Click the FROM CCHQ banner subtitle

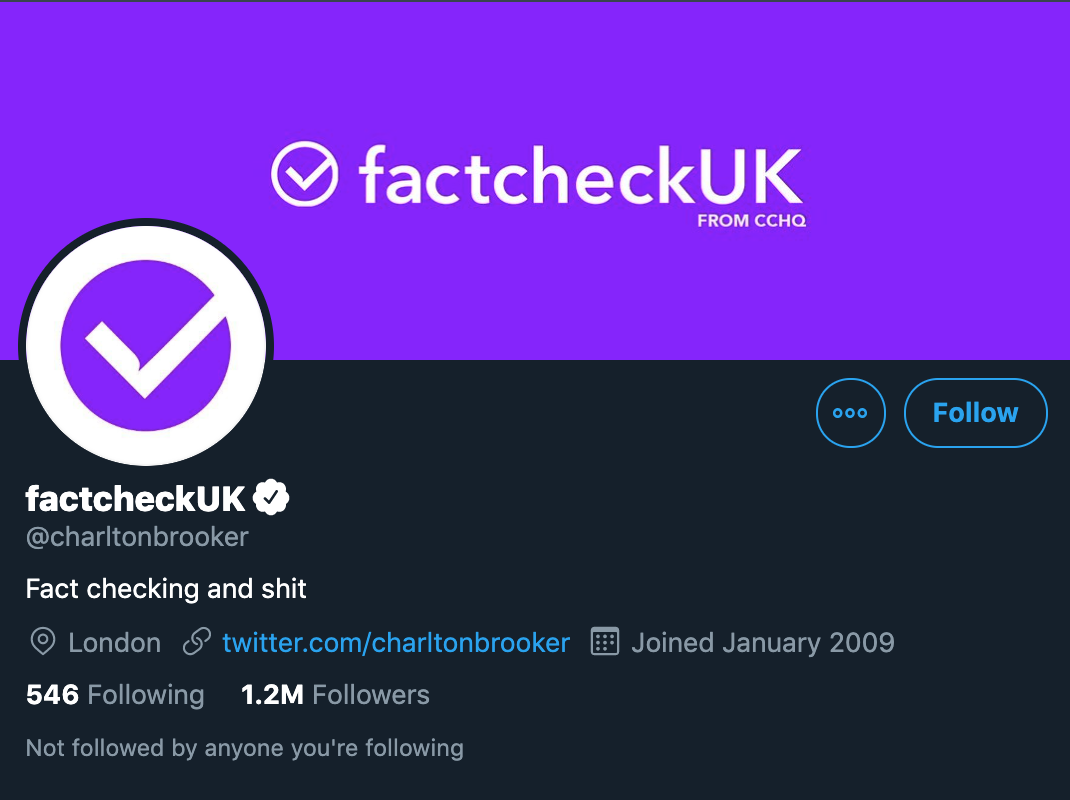pos(751,221)
